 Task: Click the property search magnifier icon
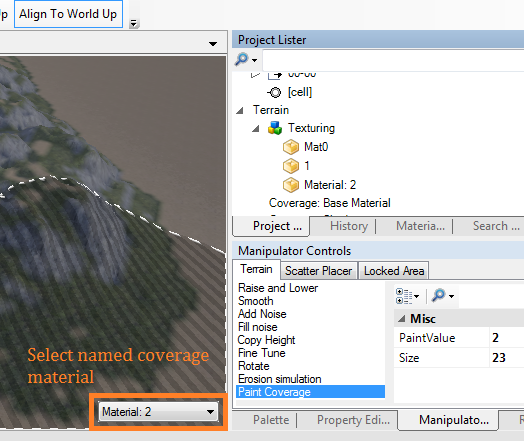click(439, 296)
